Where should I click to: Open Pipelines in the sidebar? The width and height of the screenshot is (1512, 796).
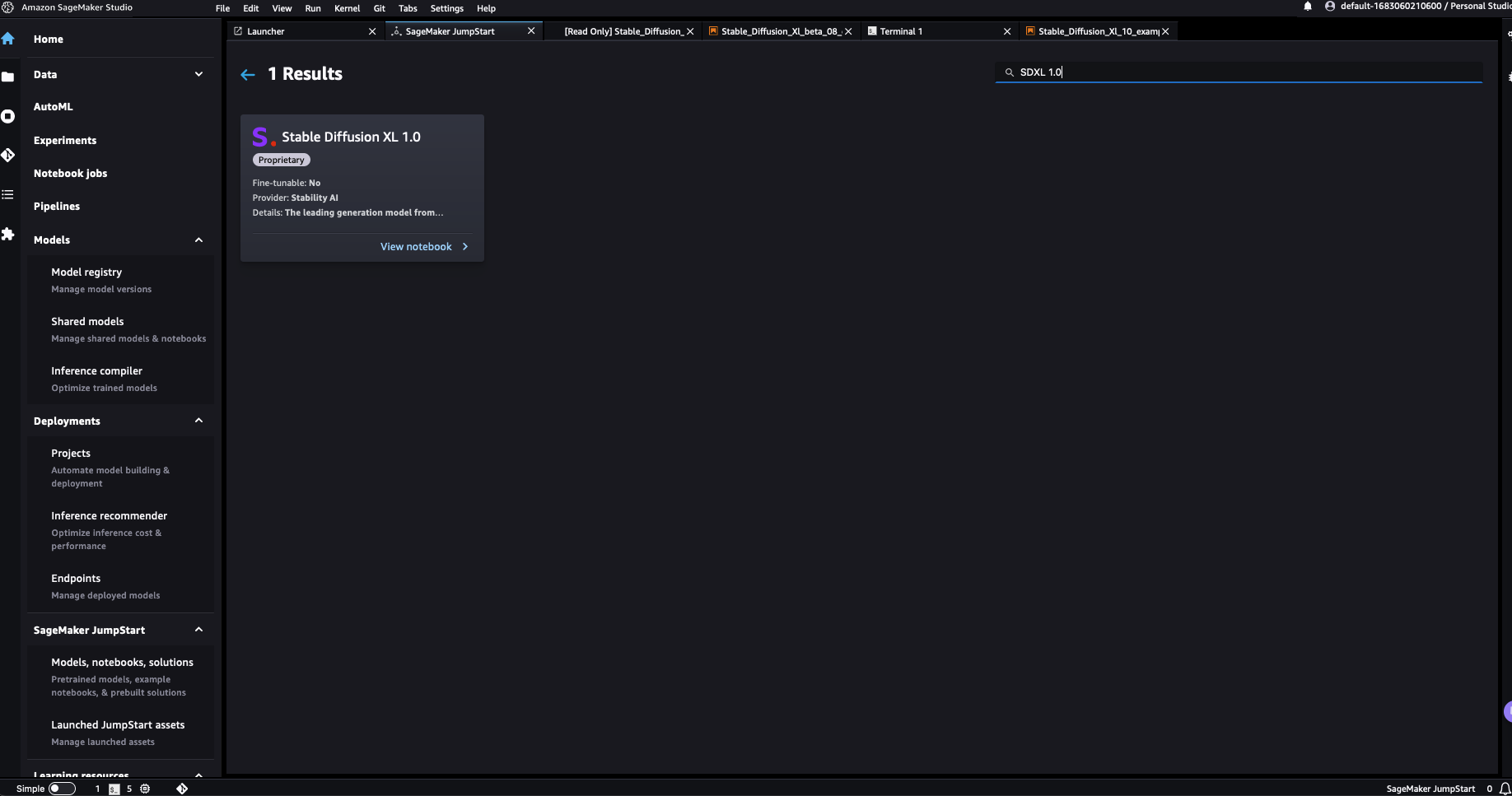56,207
